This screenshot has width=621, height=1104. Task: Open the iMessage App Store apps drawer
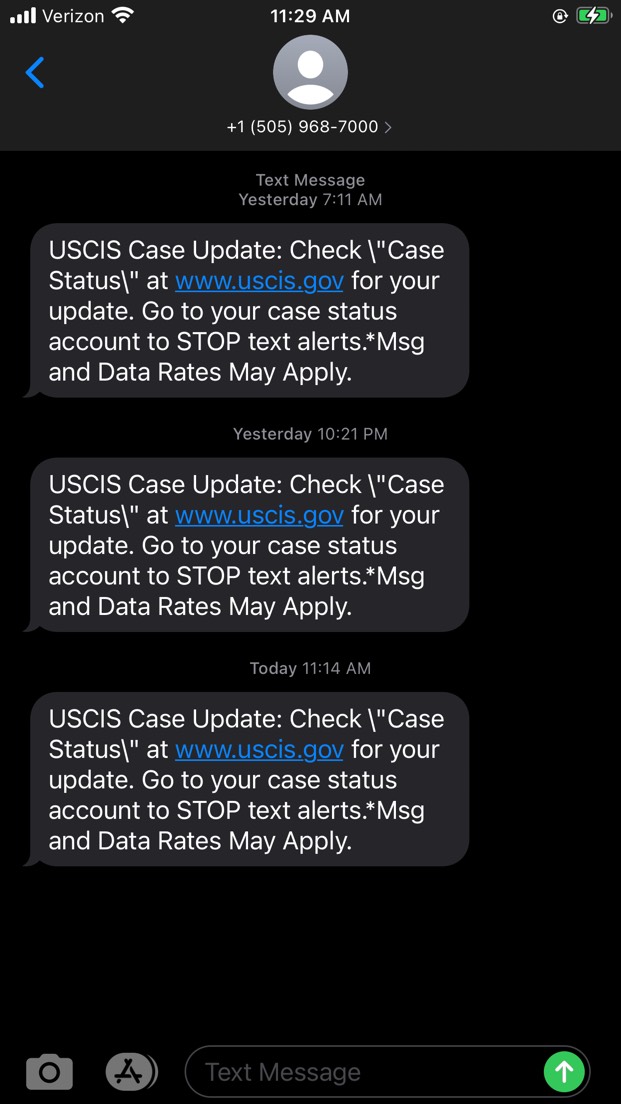click(x=131, y=1071)
